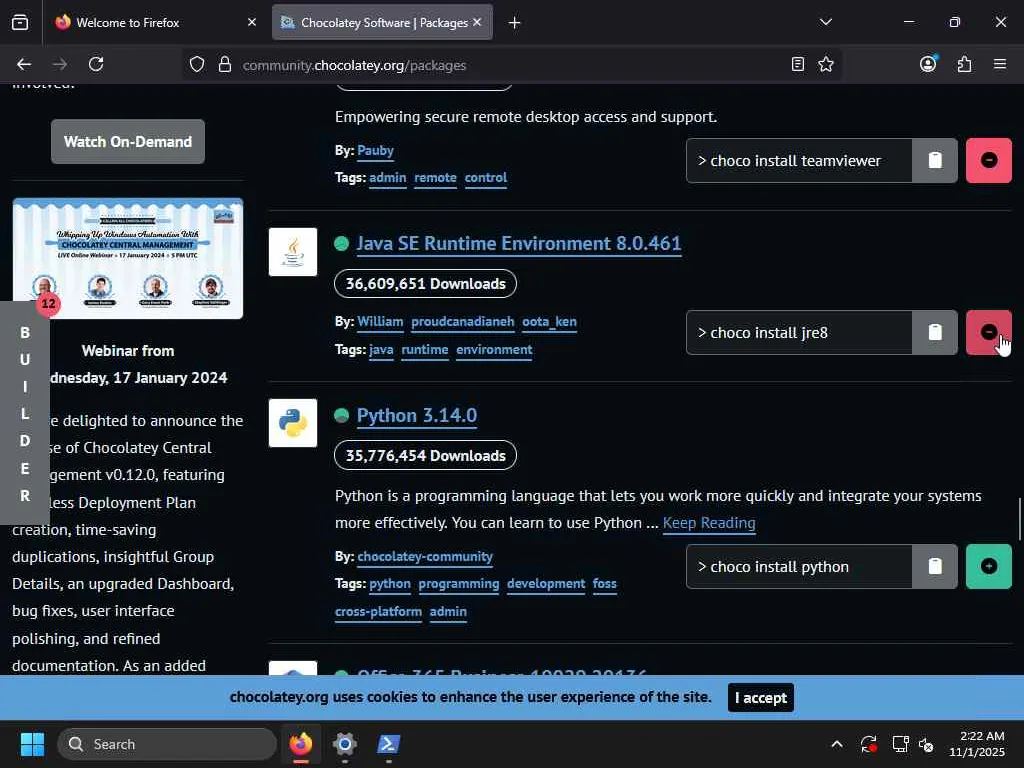Viewport: 1024px width, 768px height.
Task: Click the remote tag
Action: pos(435,178)
